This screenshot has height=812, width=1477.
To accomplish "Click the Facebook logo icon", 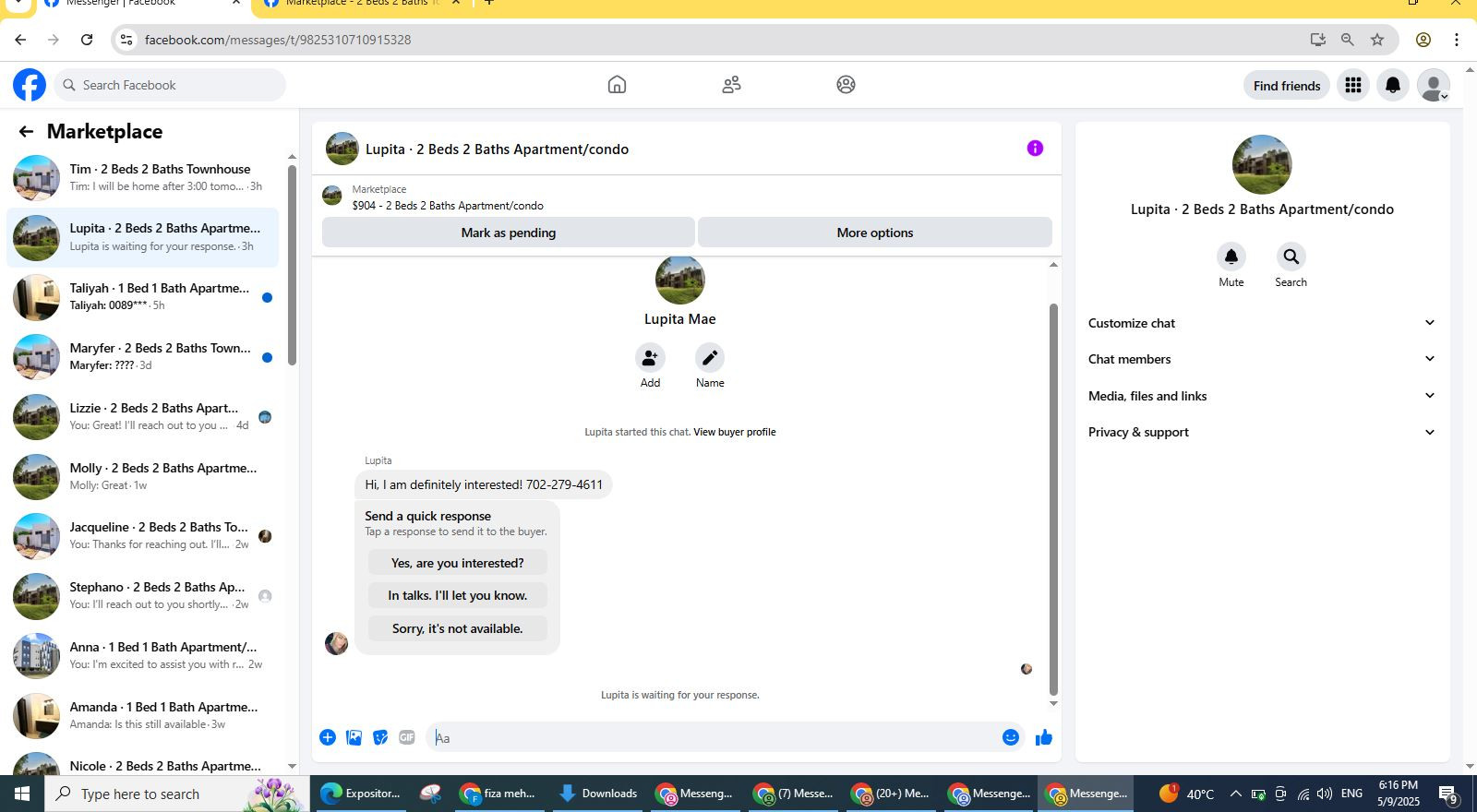I will [x=30, y=85].
